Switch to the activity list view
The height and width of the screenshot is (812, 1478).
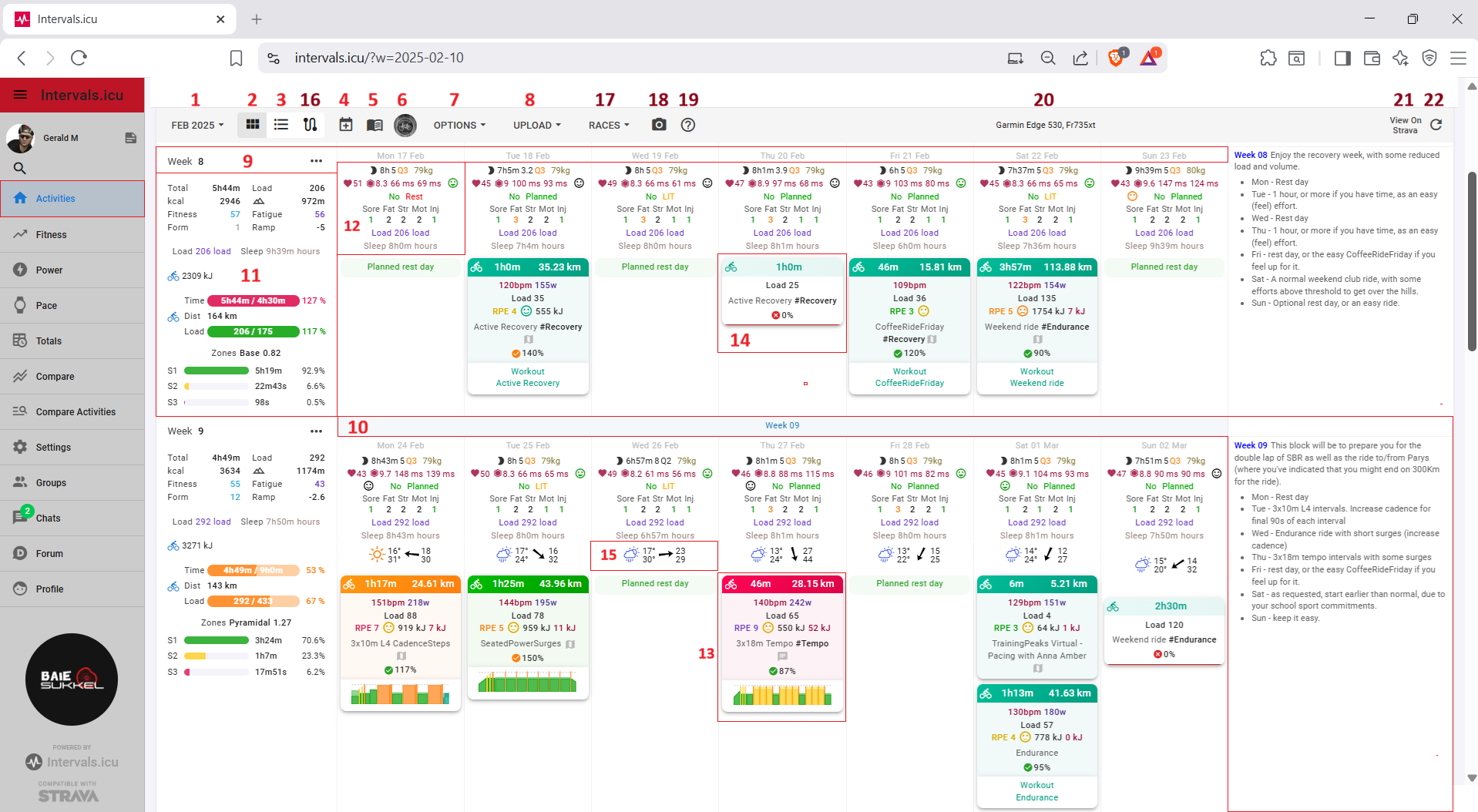(281, 125)
